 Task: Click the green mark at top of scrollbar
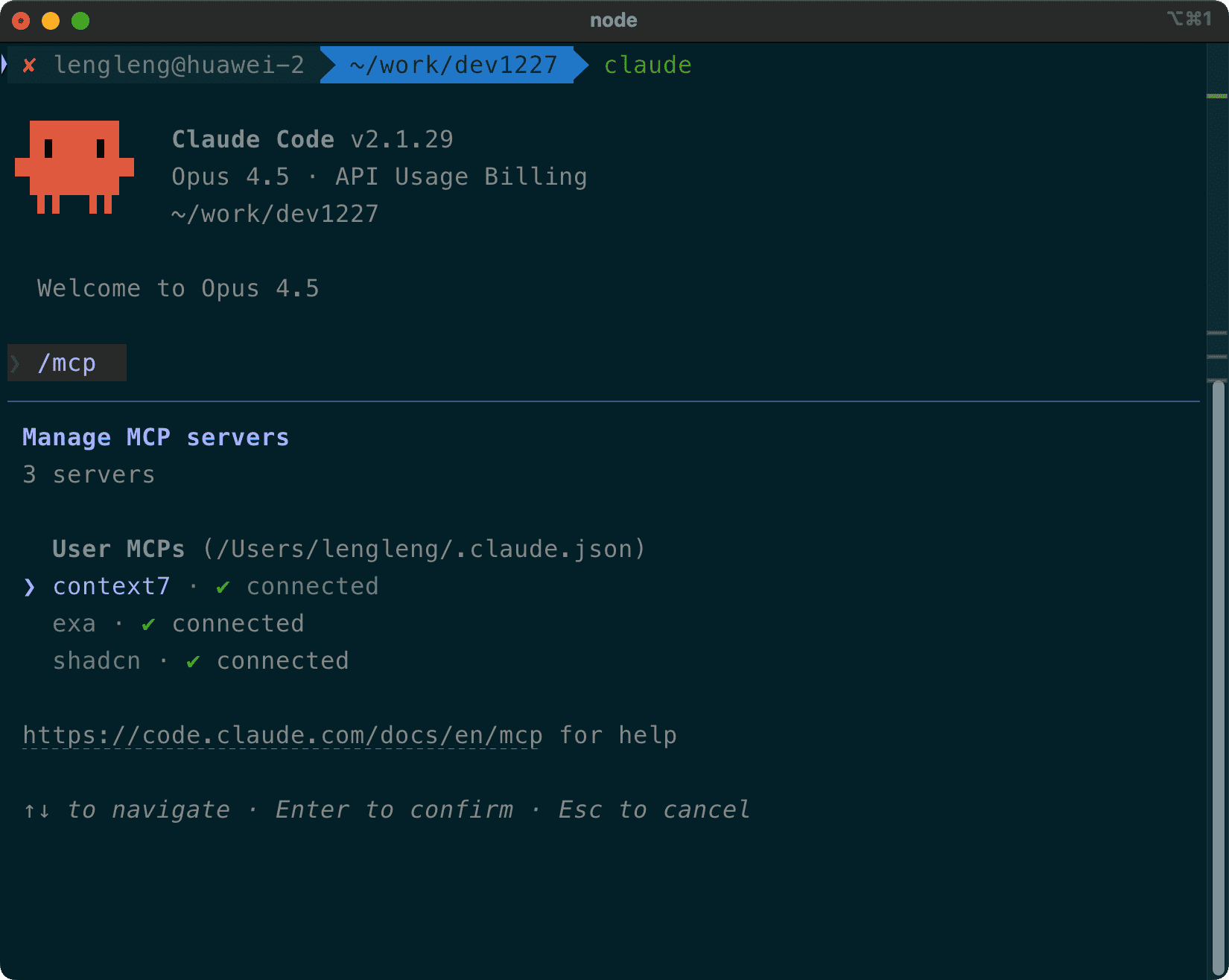coord(1217,96)
